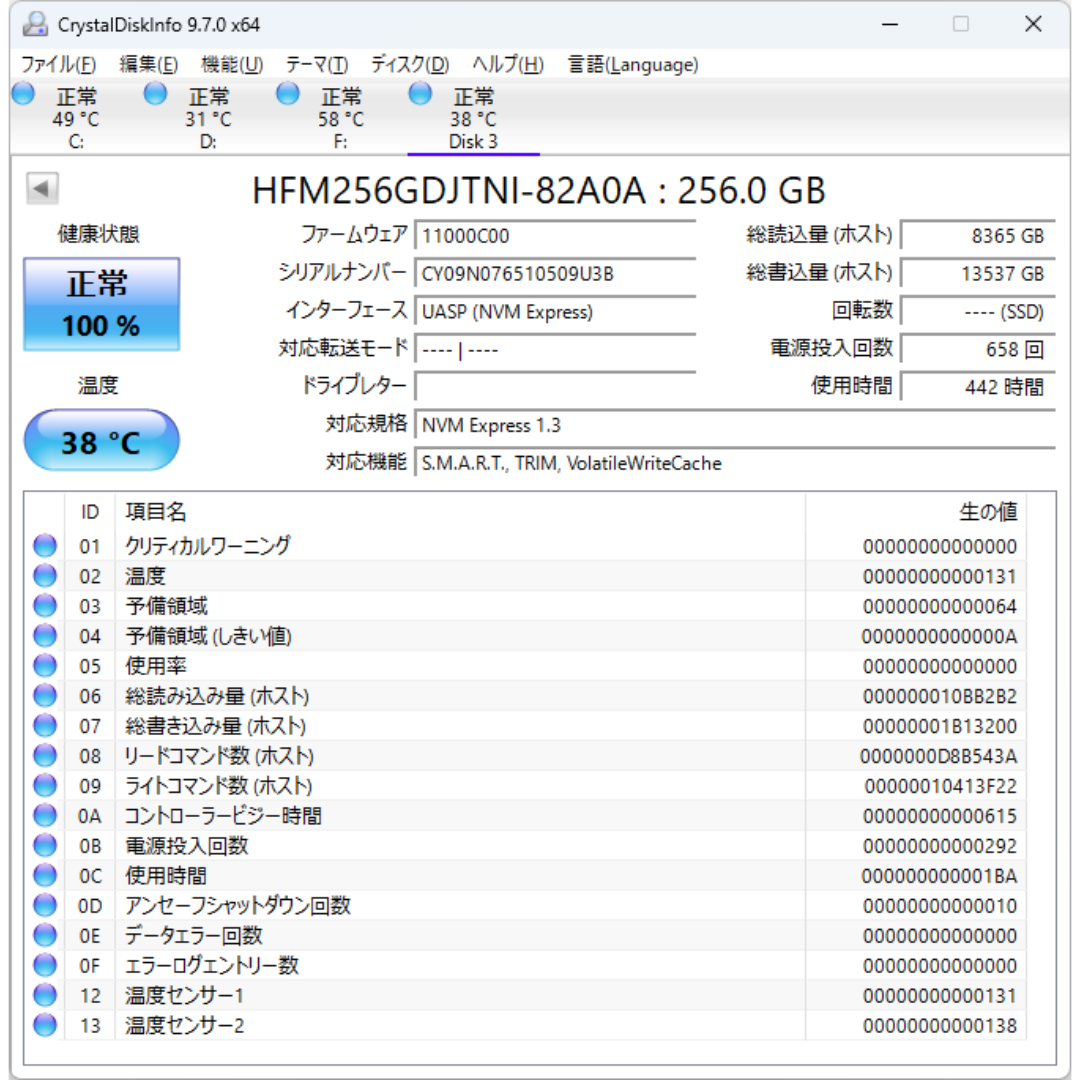Open the テーマ(T) menu
The height and width of the screenshot is (1080, 1080).
317,65
